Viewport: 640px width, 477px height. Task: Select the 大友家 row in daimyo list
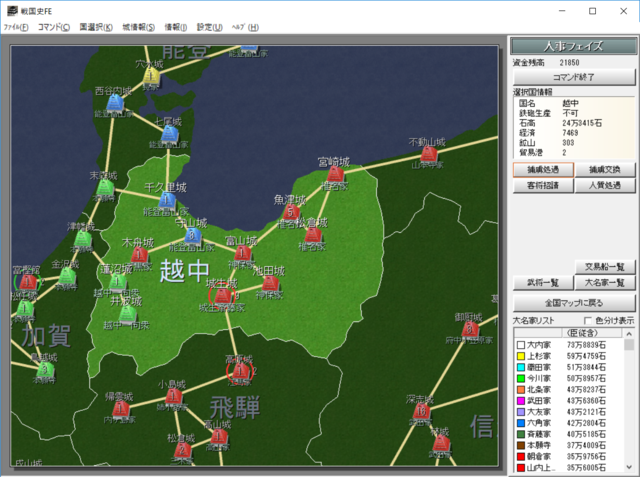tap(569, 412)
